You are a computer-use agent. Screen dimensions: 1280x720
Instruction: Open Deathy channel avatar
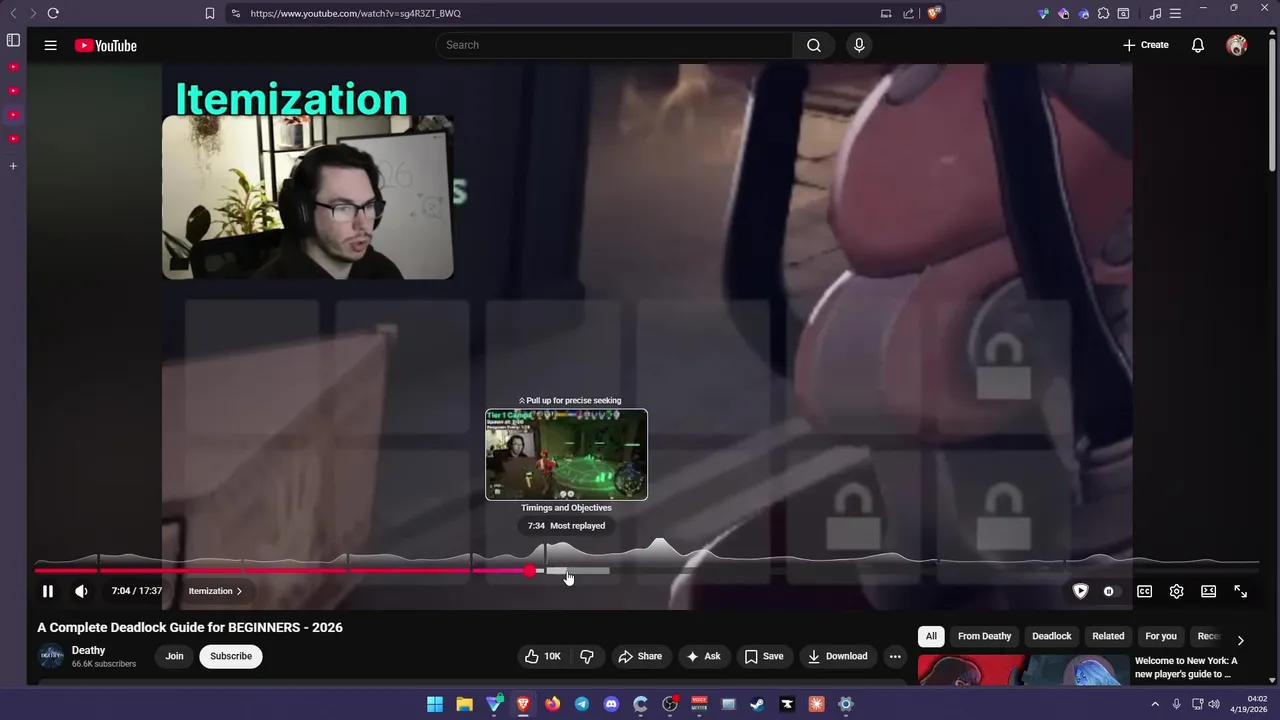tap(50, 656)
